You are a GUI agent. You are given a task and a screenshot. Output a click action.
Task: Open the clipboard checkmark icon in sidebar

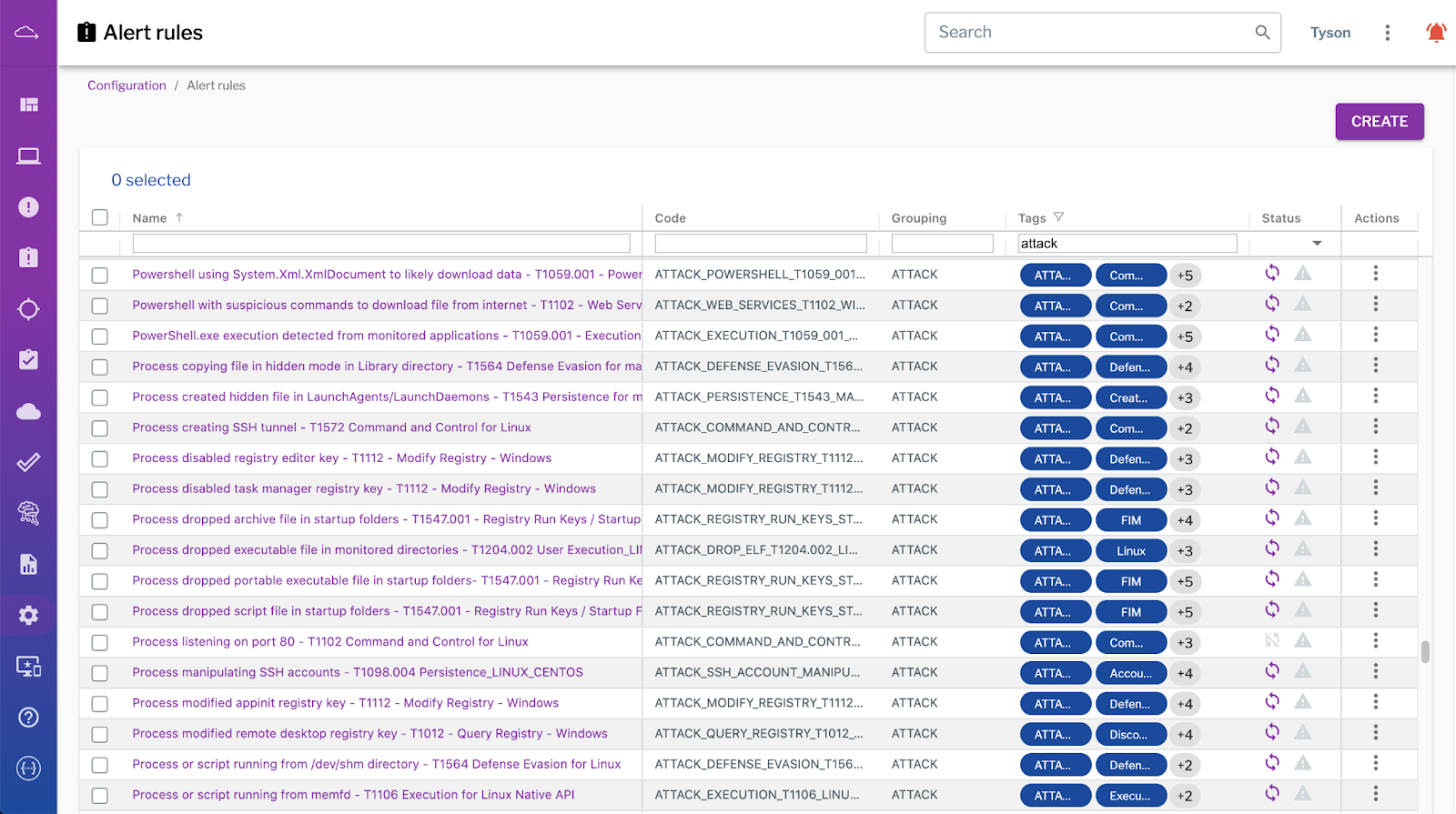28,360
